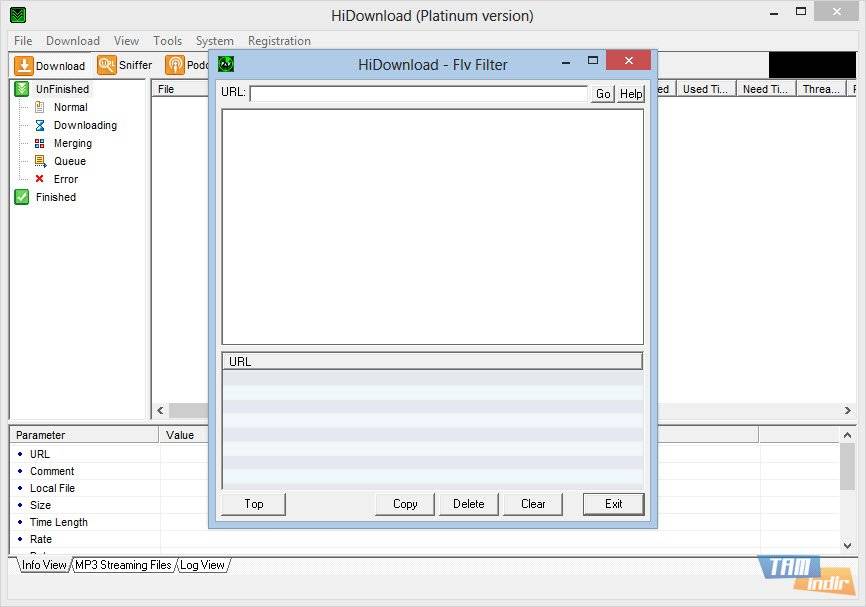Select the Queue category

[x=69, y=161]
